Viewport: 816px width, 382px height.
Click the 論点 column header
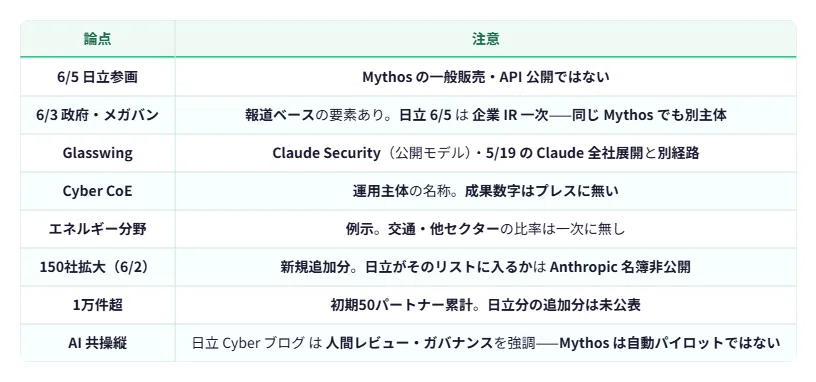(97, 39)
